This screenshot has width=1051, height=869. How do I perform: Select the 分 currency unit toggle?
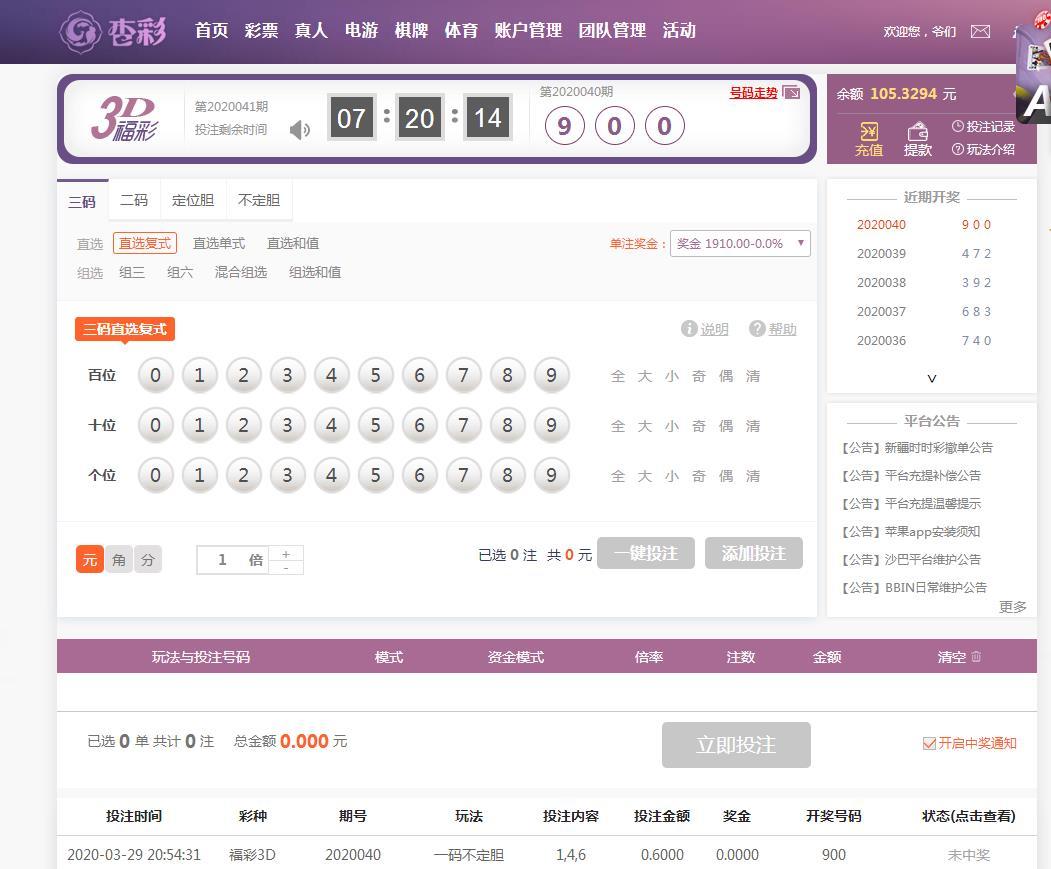point(148,560)
